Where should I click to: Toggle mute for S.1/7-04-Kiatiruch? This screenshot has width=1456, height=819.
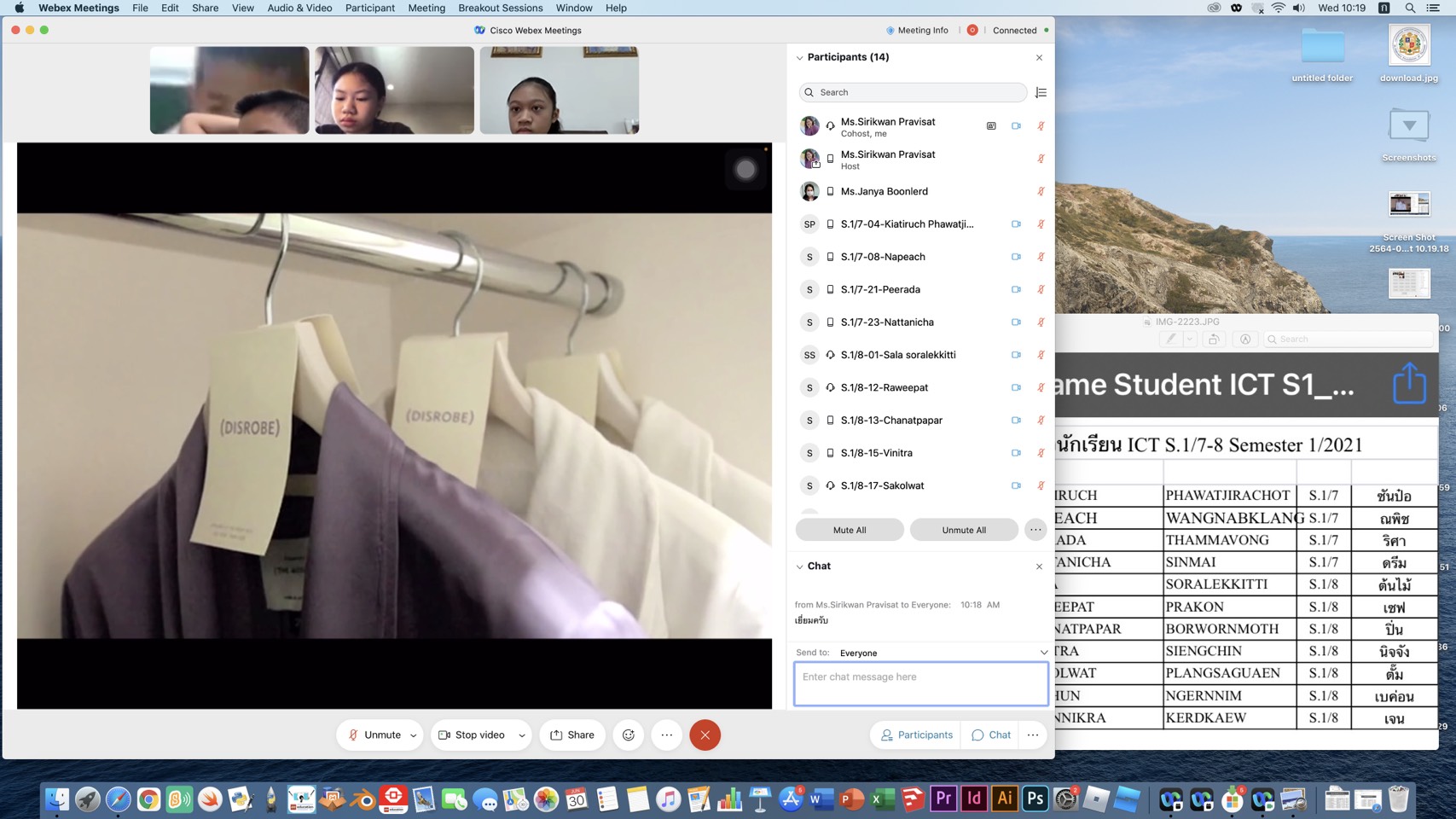tap(1041, 224)
